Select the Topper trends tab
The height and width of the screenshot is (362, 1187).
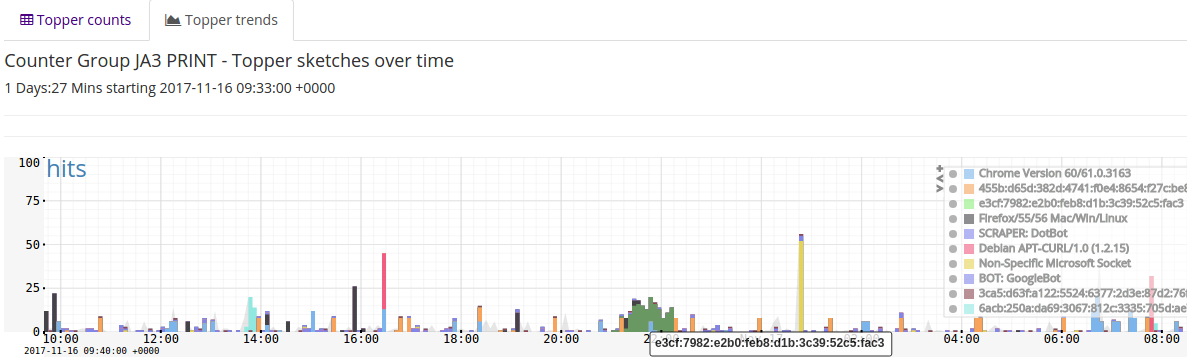tap(221, 20)
